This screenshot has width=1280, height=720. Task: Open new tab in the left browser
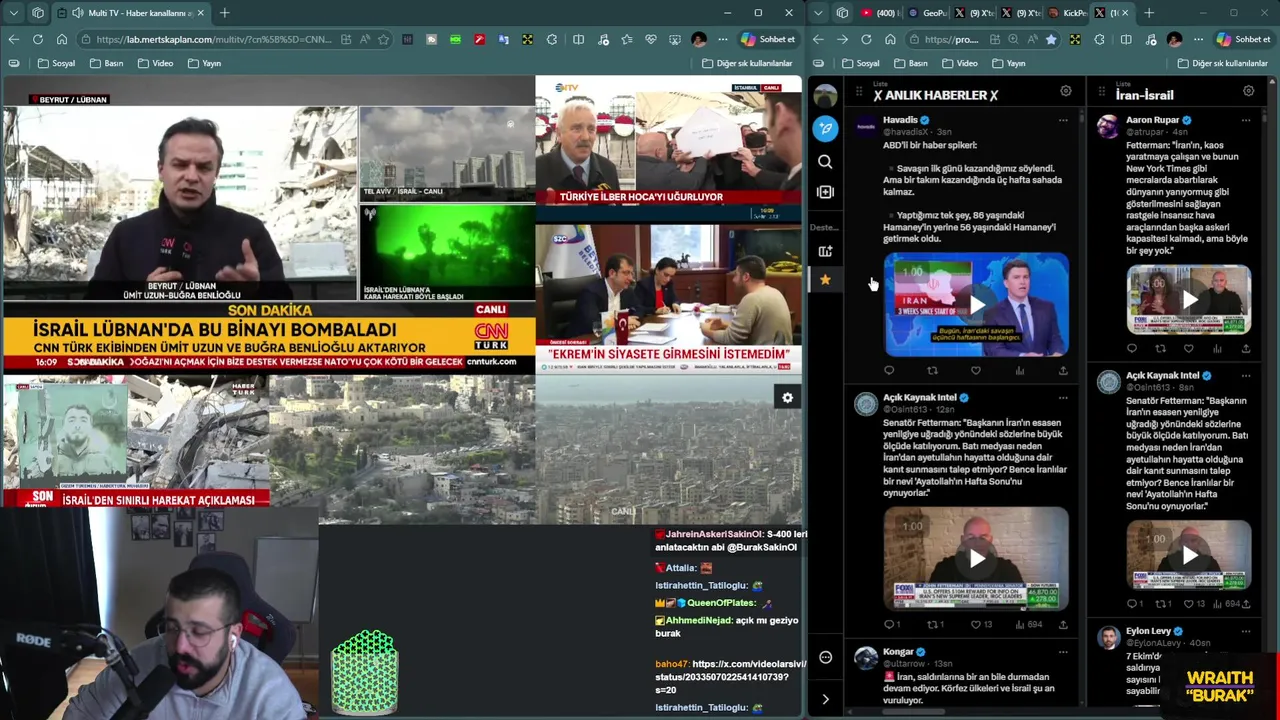(x=224, y=13)
